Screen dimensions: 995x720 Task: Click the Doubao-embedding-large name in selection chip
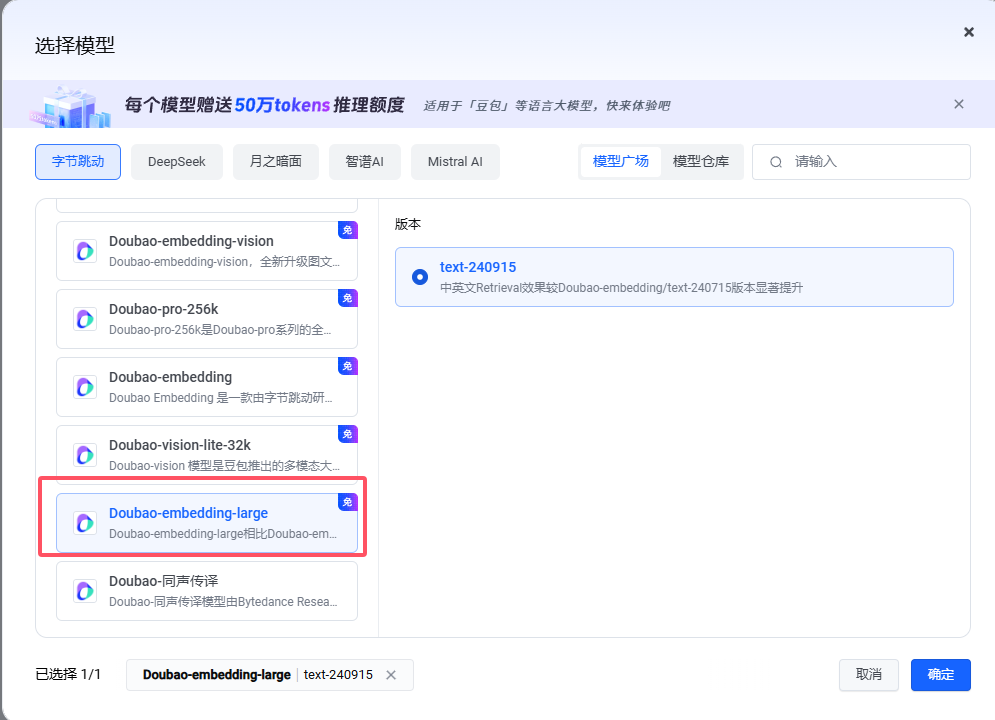[x=216, y=675]
